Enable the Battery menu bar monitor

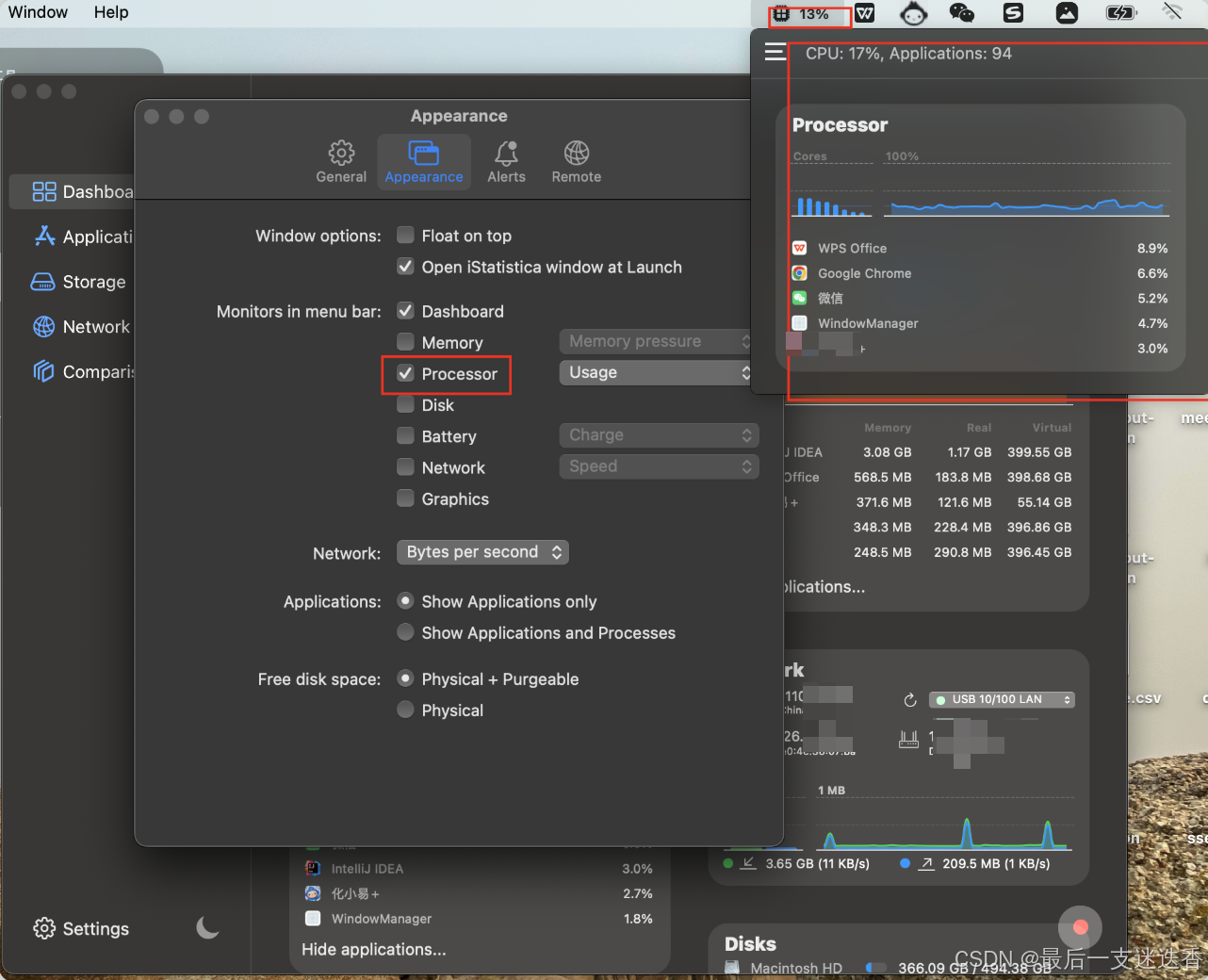(x=405, y=435)
